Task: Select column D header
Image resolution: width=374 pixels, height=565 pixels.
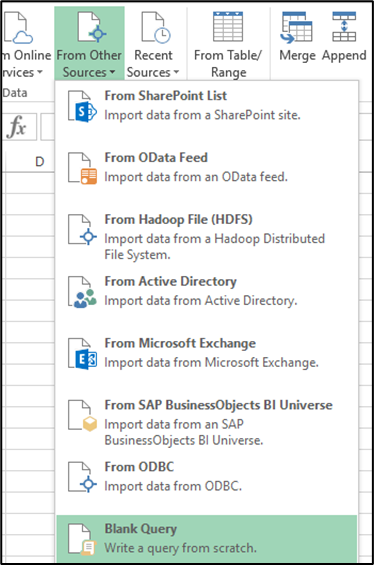Action: 39,161
